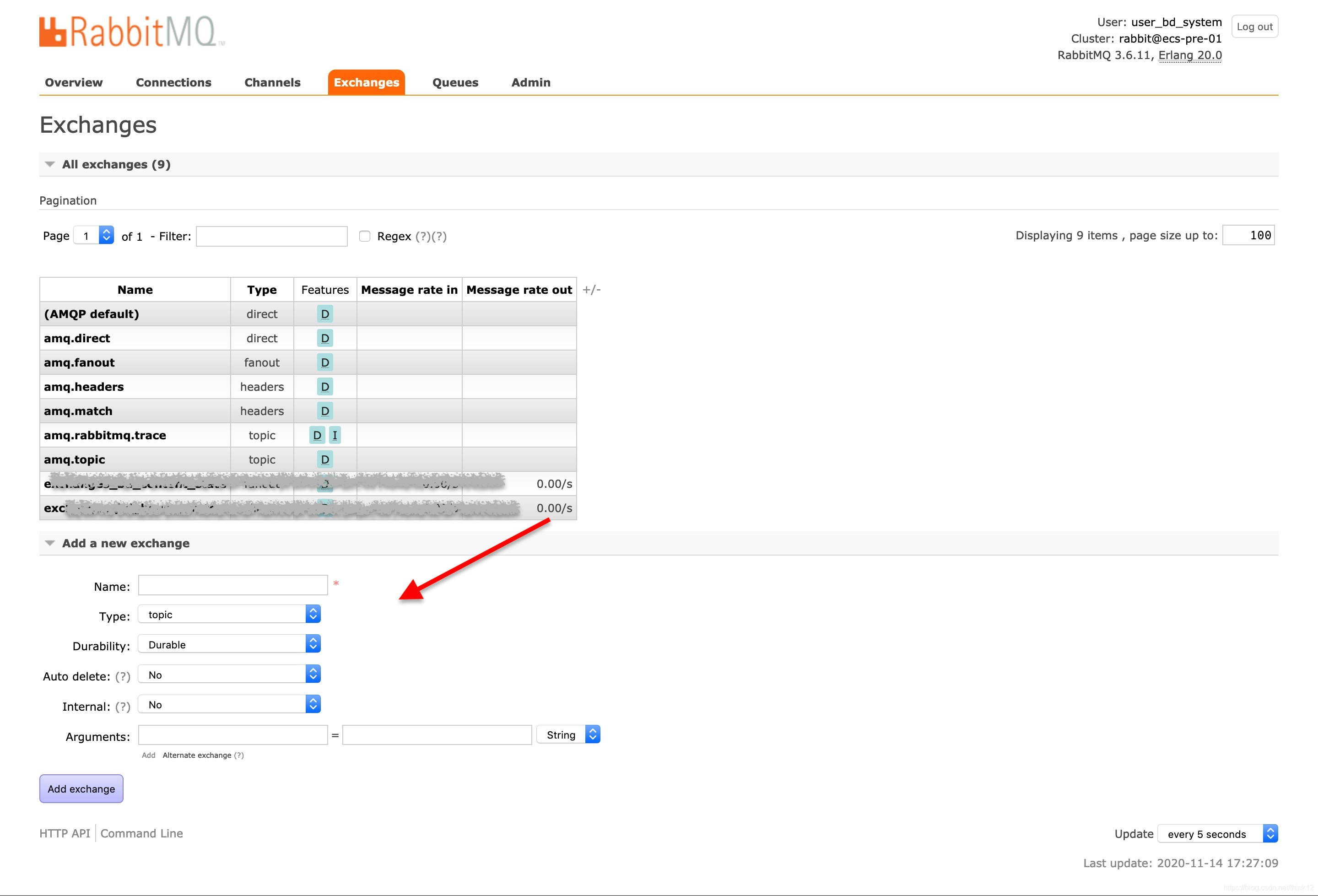Click the I badge on amq.rabbitmq.trace

[335, 436]
